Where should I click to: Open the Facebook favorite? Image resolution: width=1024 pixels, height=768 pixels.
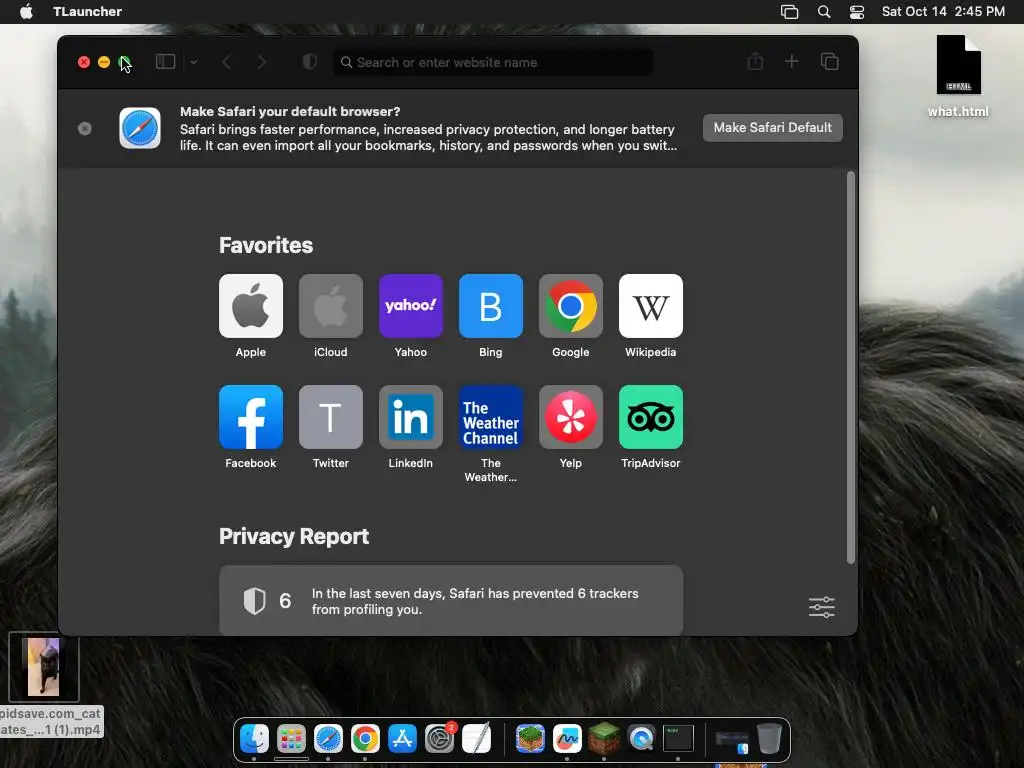(x=251, y=417)
